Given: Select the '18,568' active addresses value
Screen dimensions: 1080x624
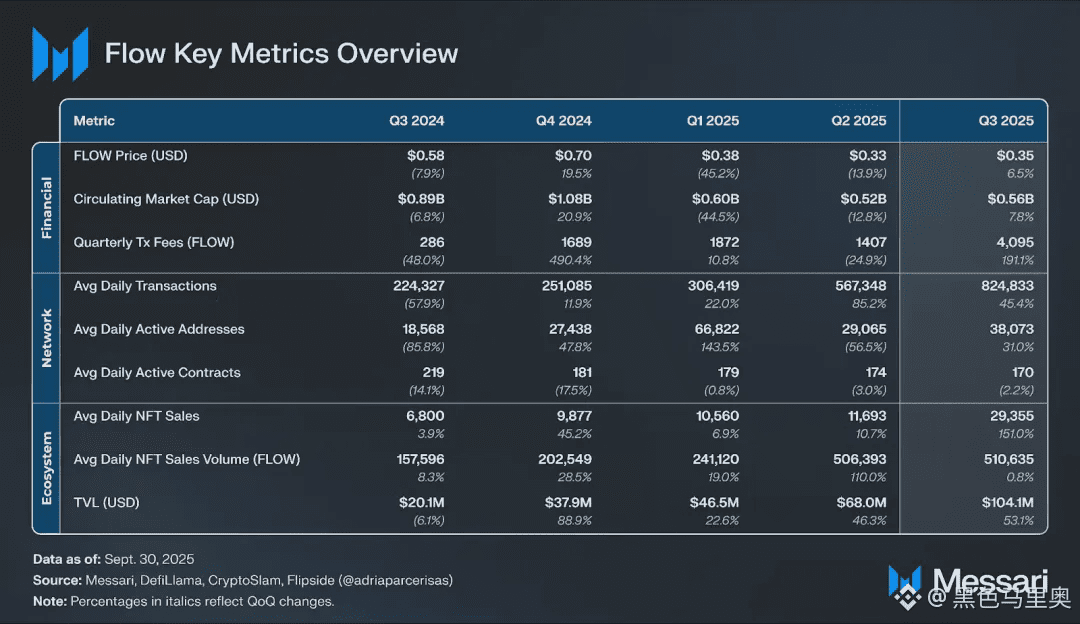Looking at the screenshot, I should click(424, 329).
